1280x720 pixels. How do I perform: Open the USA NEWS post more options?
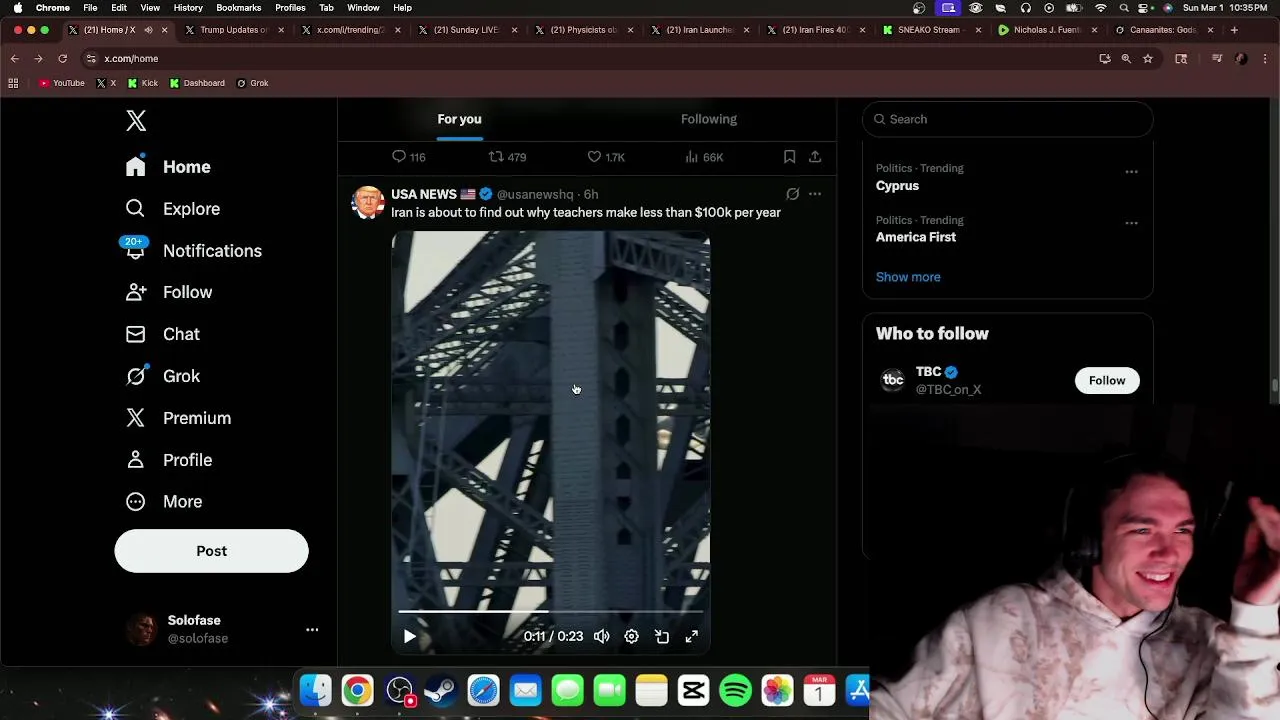815,194
